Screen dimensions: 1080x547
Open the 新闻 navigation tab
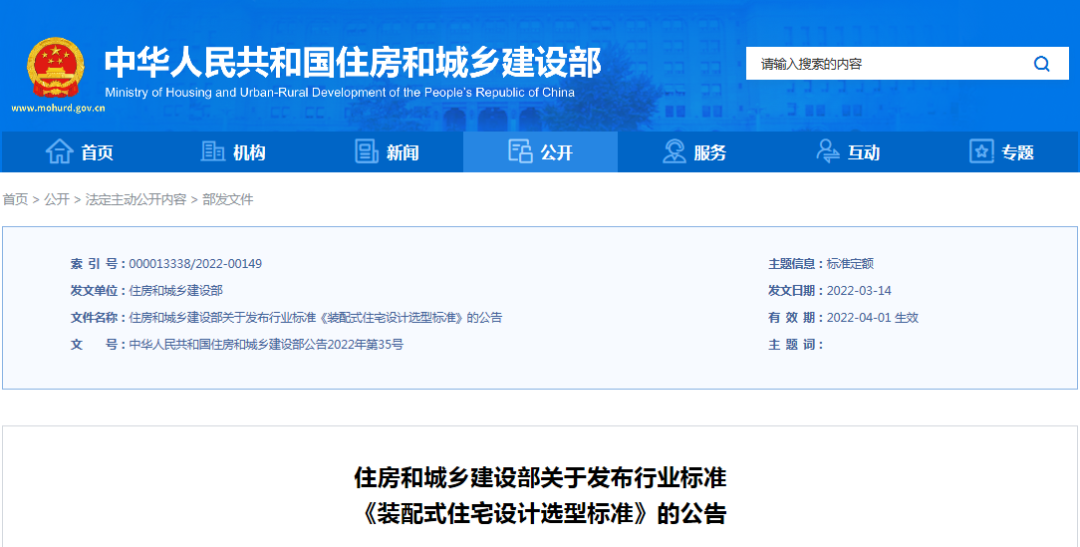tap(386, 152)
